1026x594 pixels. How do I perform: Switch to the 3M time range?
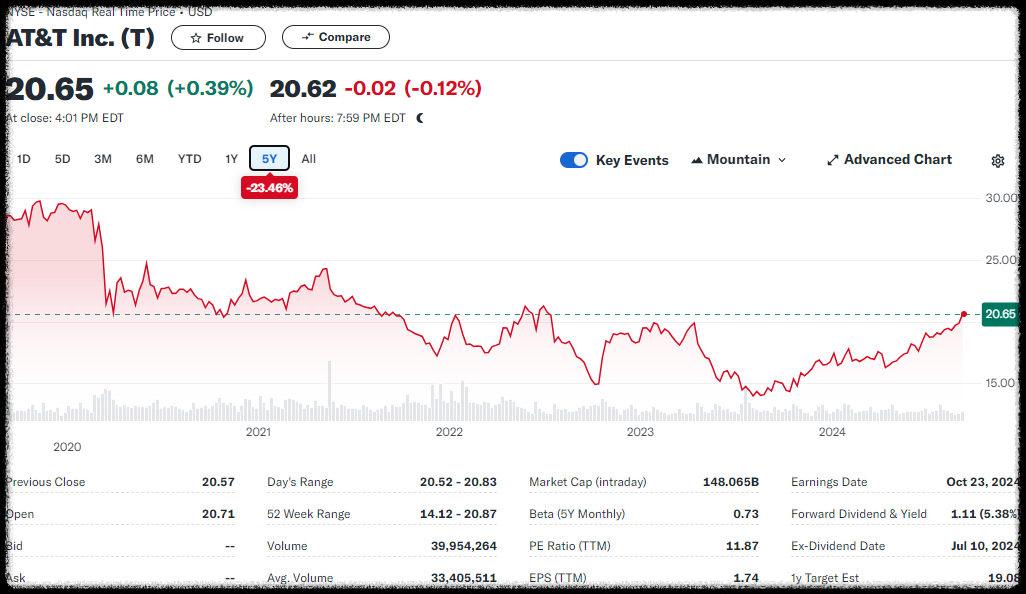coord(103,159)
